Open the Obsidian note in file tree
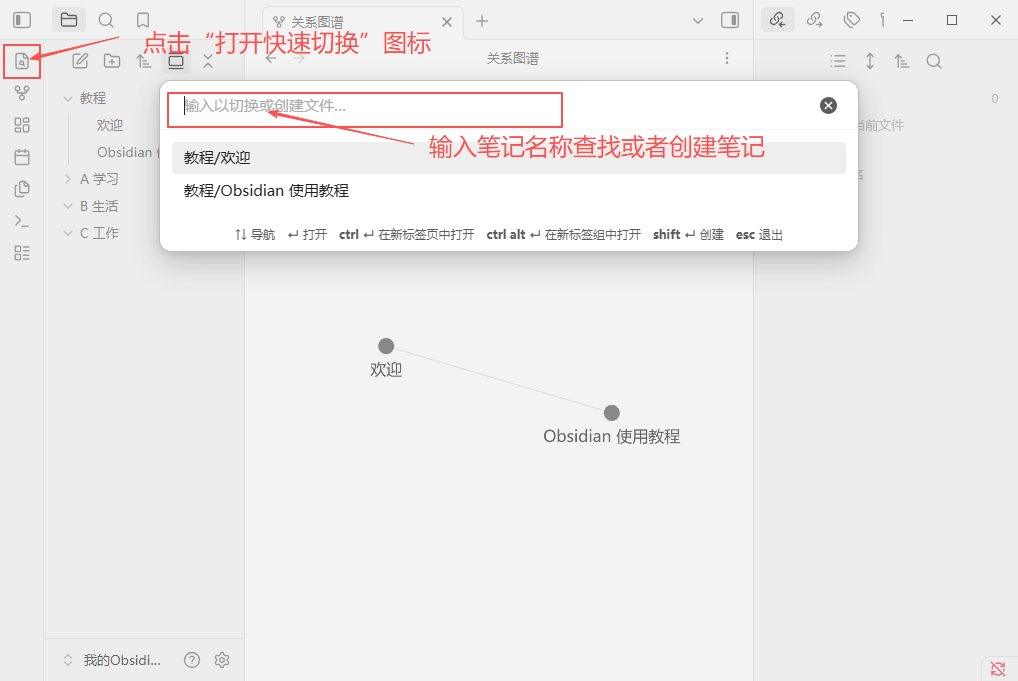The width and height of the screenshot is (1018, 681). coord(128,152)
